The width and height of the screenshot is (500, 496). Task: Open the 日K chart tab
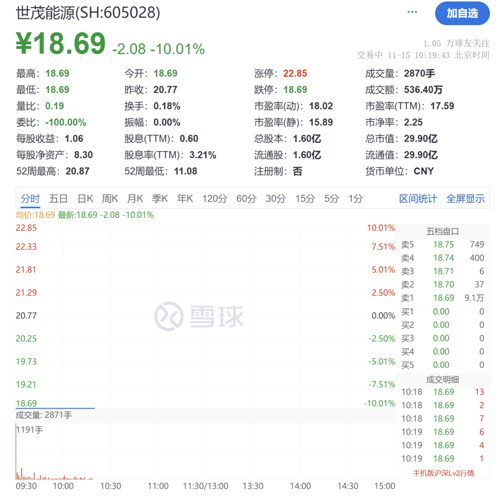coord(85,199)
